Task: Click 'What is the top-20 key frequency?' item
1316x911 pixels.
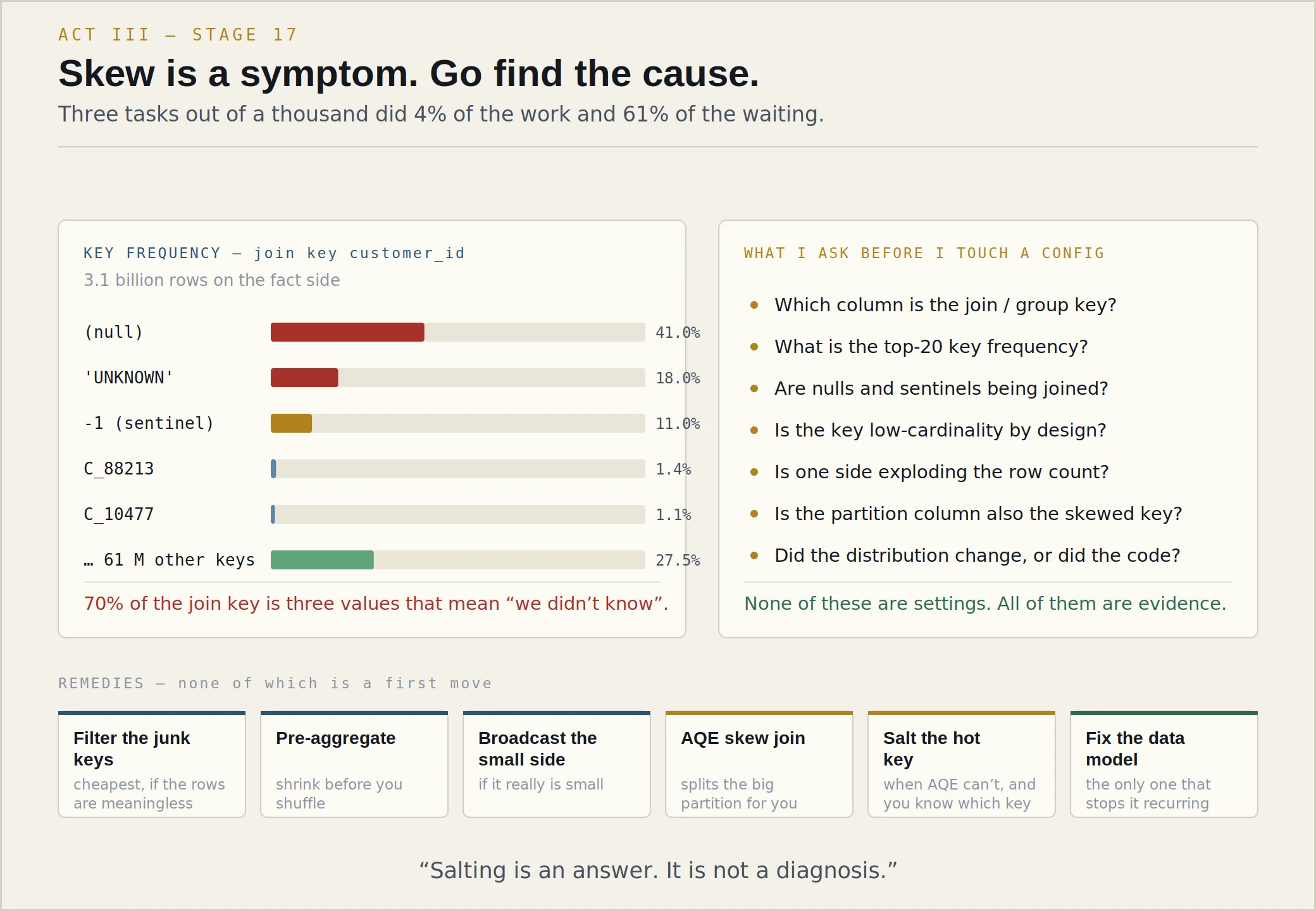Action: click(x=931, y=347)
